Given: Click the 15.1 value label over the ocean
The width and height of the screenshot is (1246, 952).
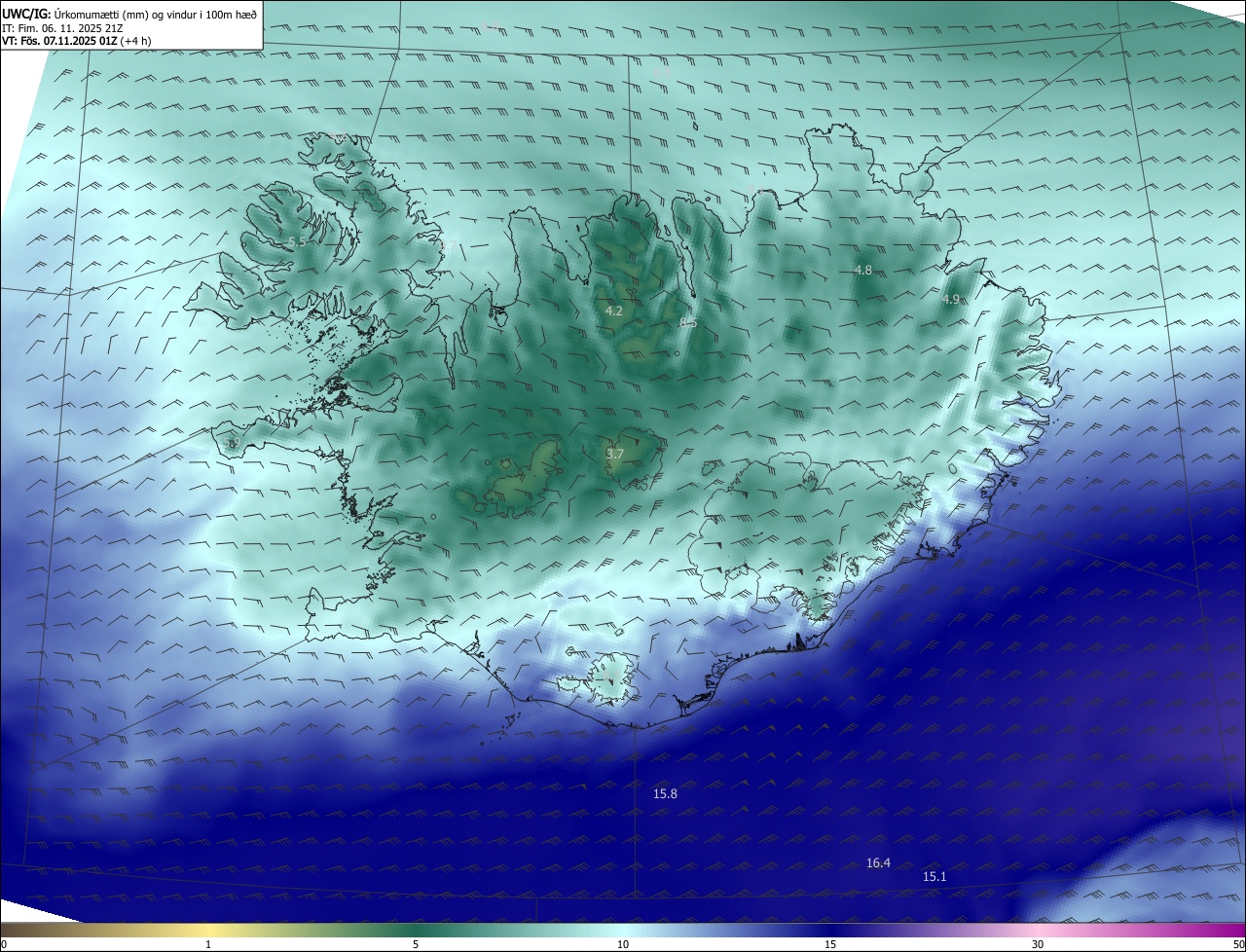Looking at the screenshot, I should click(934, 876).
